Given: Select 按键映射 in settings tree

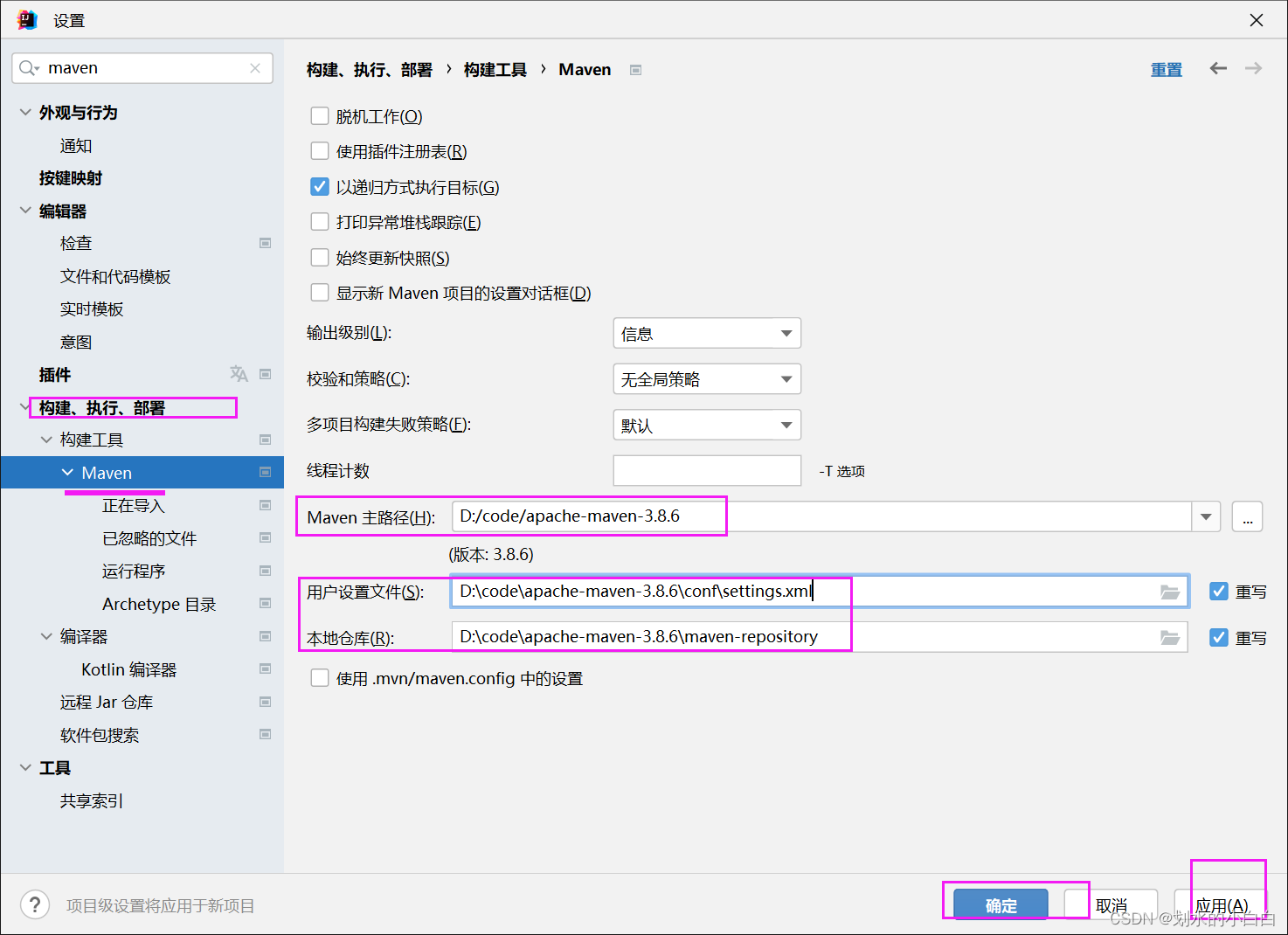Looking at the screenshot, I should point(71,178).
